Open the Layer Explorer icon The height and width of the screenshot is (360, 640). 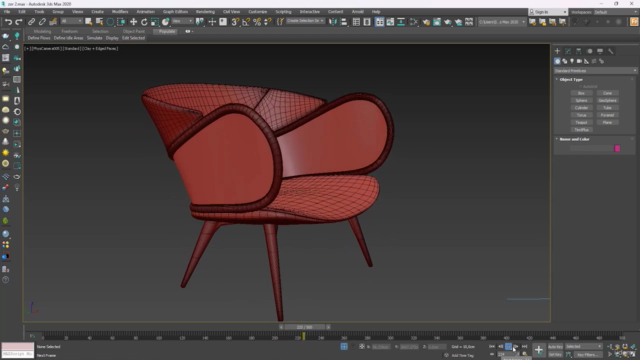point(367,22)
